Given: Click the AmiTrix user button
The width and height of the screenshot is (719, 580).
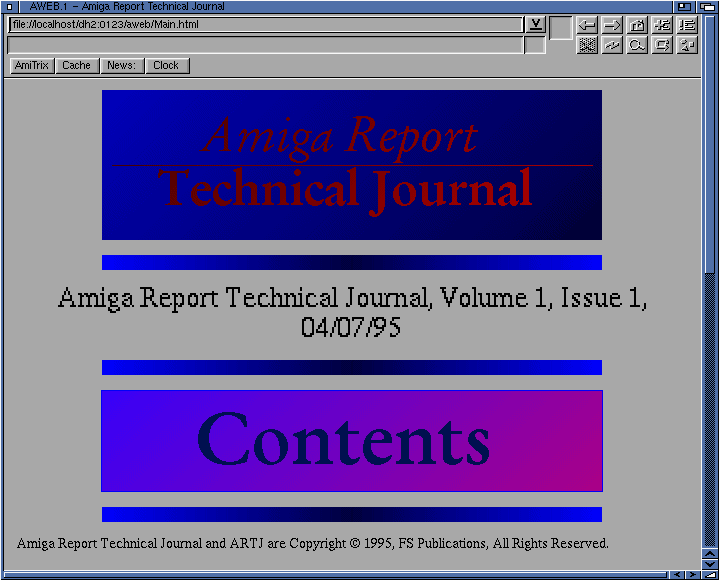Looking at the screenshot, I should click(32, 66).
